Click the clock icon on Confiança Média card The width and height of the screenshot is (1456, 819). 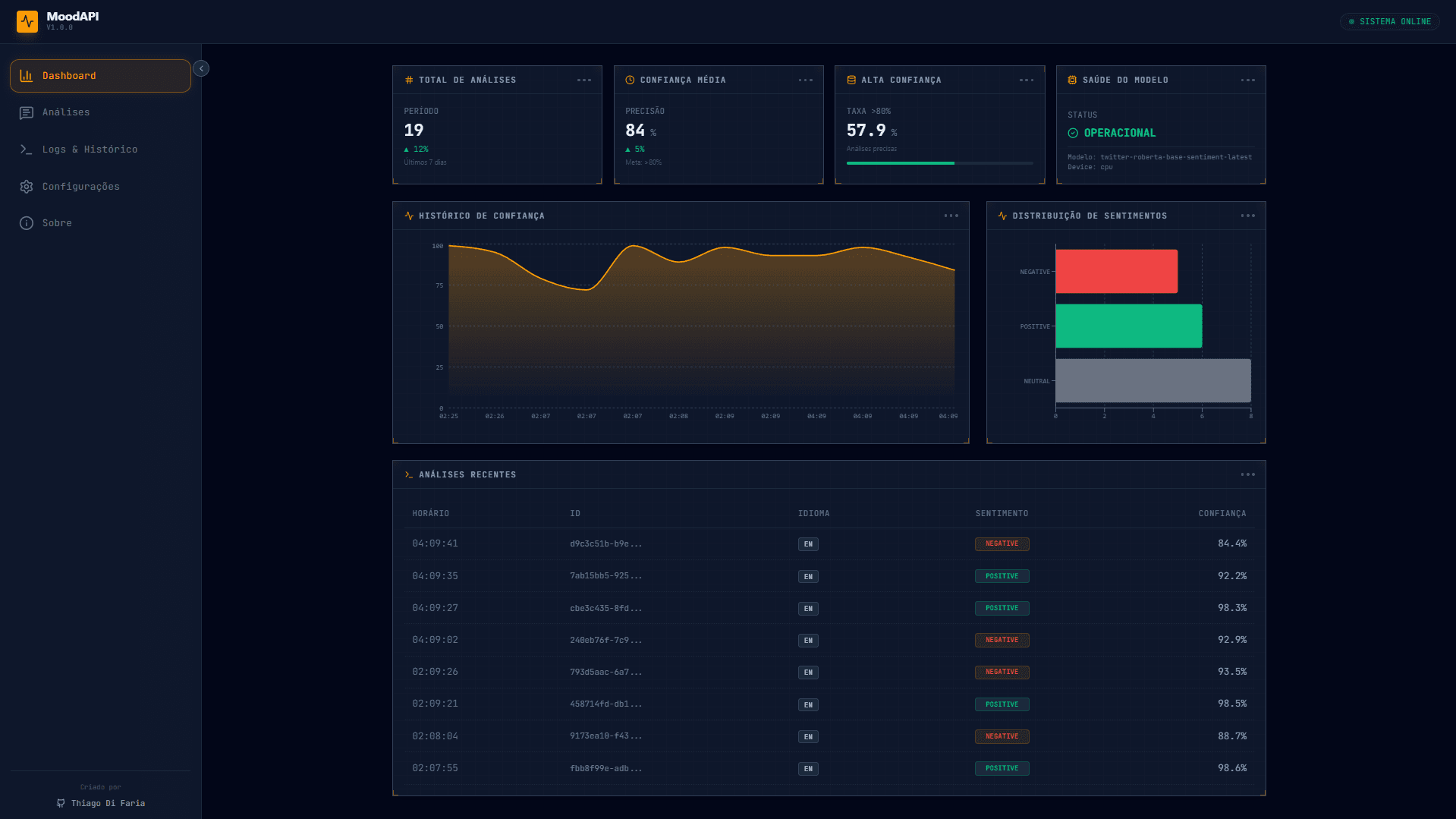click(x=630, y=80)
